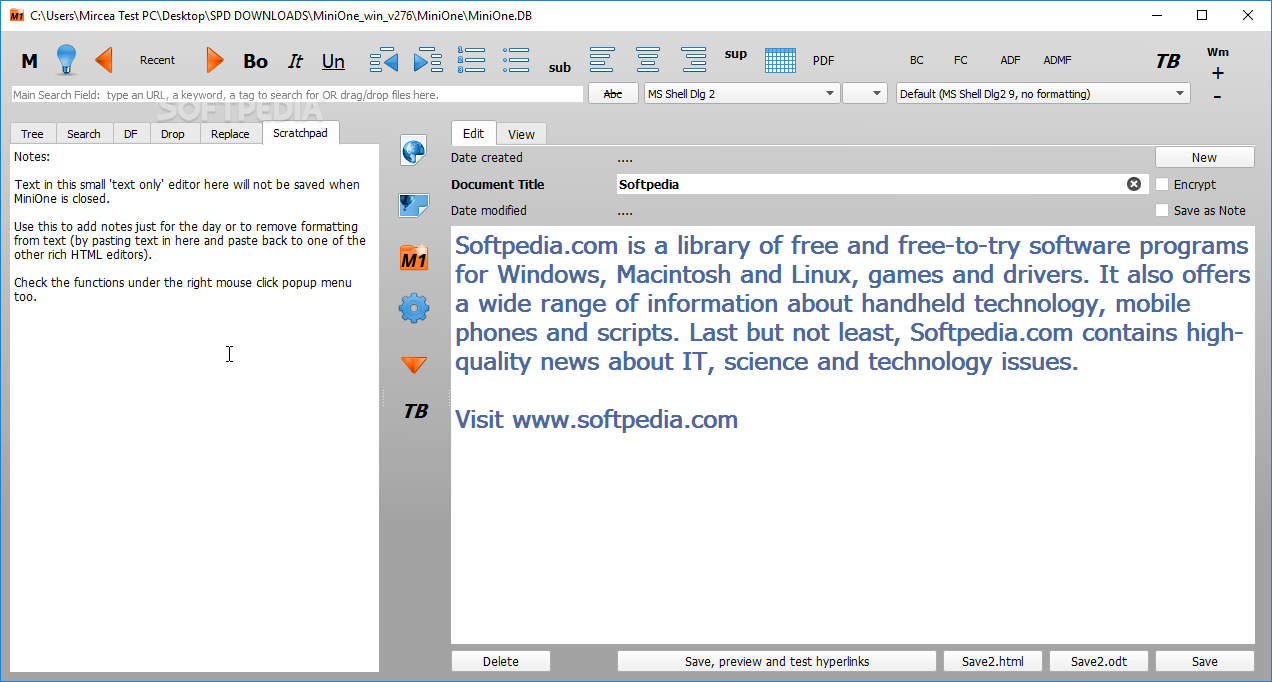Click the Save2.odt button
The height and width of the screenshot is (682, 1272).
tap(1099, 661)
